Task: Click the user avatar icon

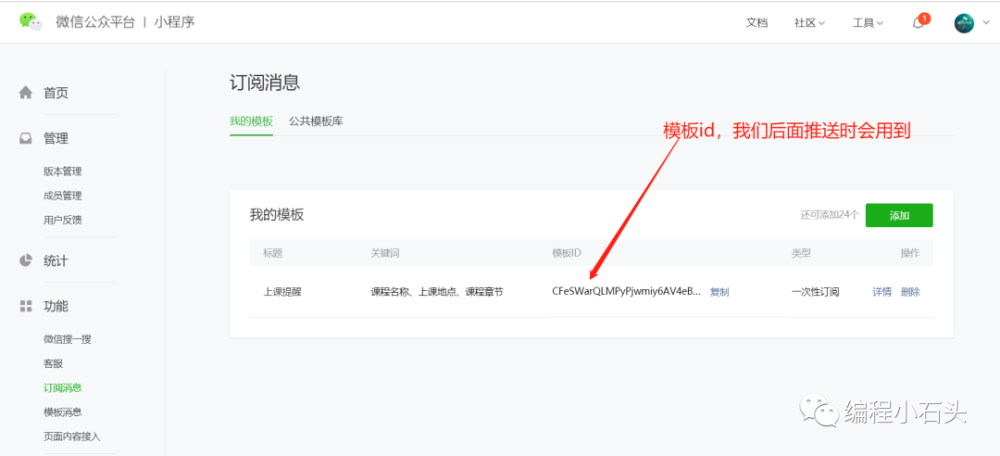Action: coord(963,23)
